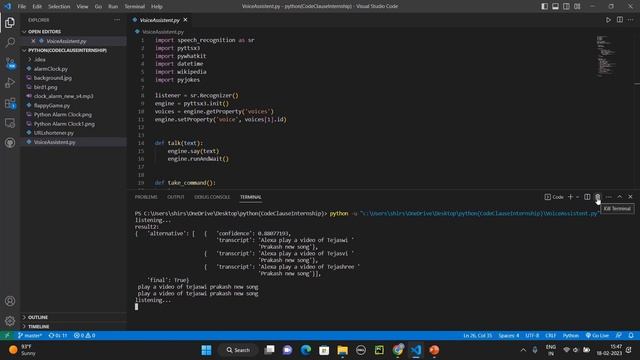This screenshot has width=640, height=360.
Task: Select the VoiceAssistent.py editor tab
Action: pos(160,20)
